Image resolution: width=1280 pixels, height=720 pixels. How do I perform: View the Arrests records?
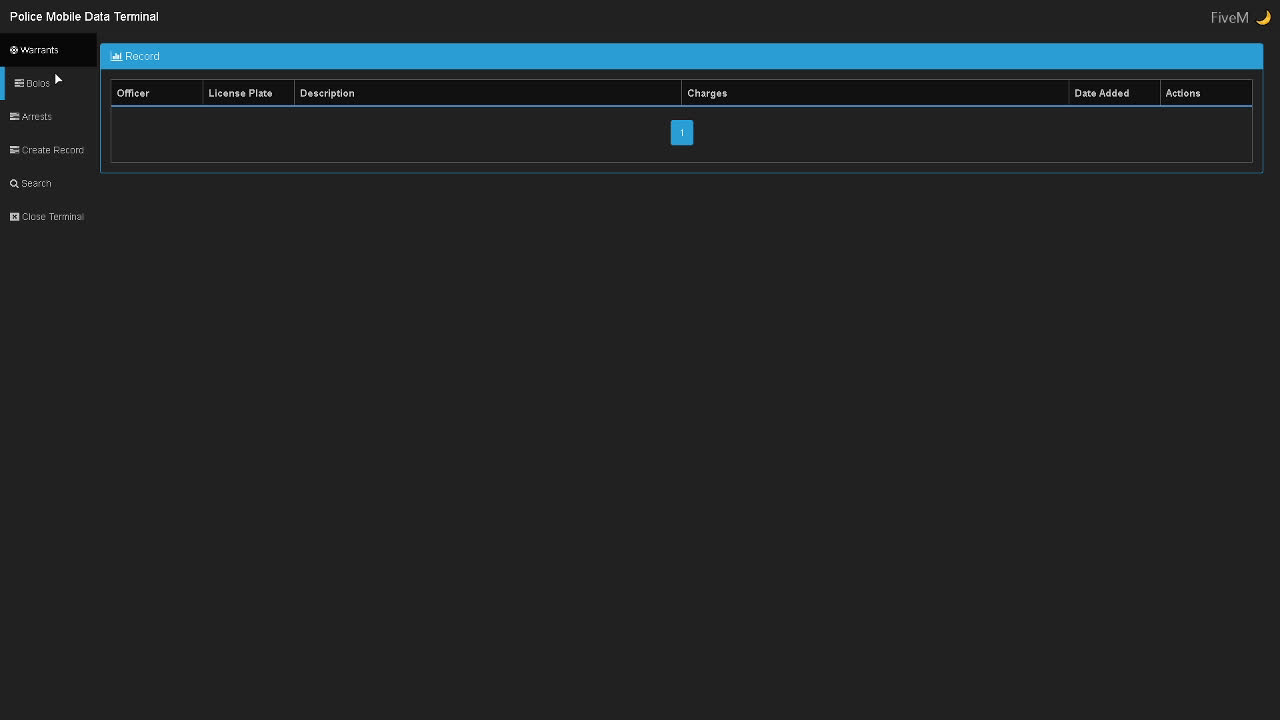(x=37, y=116)
